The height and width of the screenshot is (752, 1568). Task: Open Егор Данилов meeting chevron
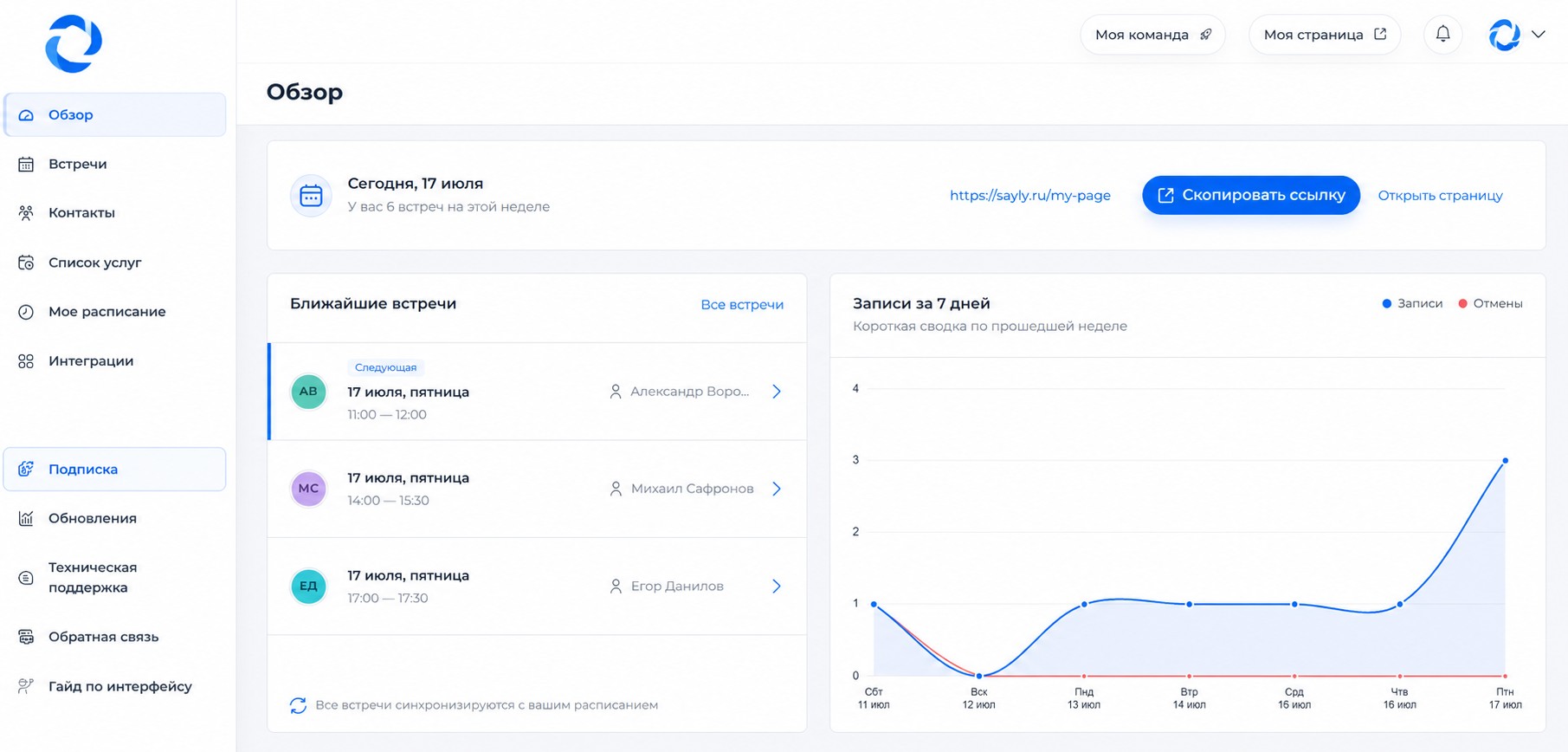pos(777,587)
